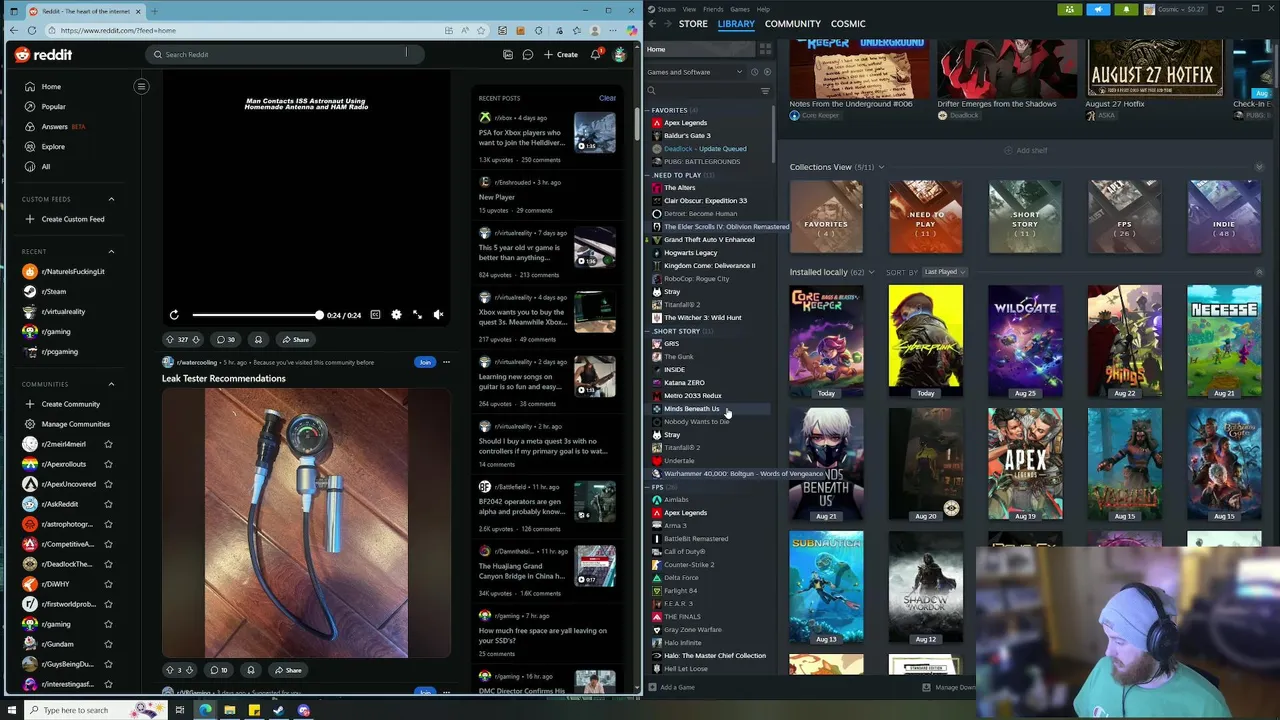Click Steam library ready-to-play filter icon

[767, 72]
